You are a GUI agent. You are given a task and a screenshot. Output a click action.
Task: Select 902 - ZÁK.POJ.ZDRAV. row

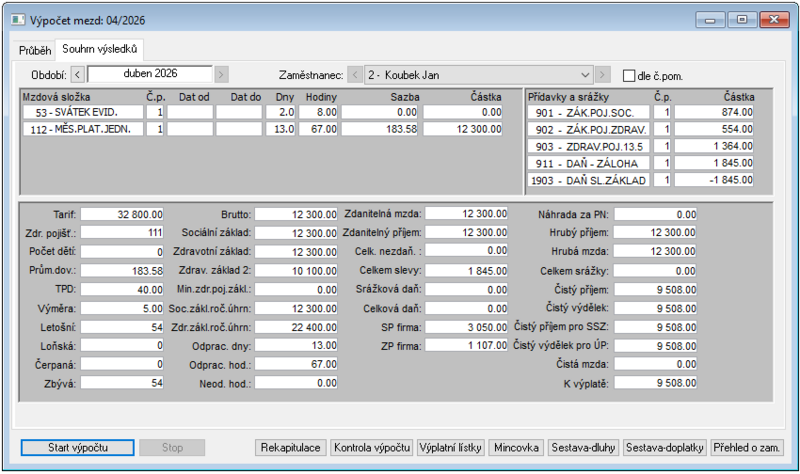click(x=589, y=129)
